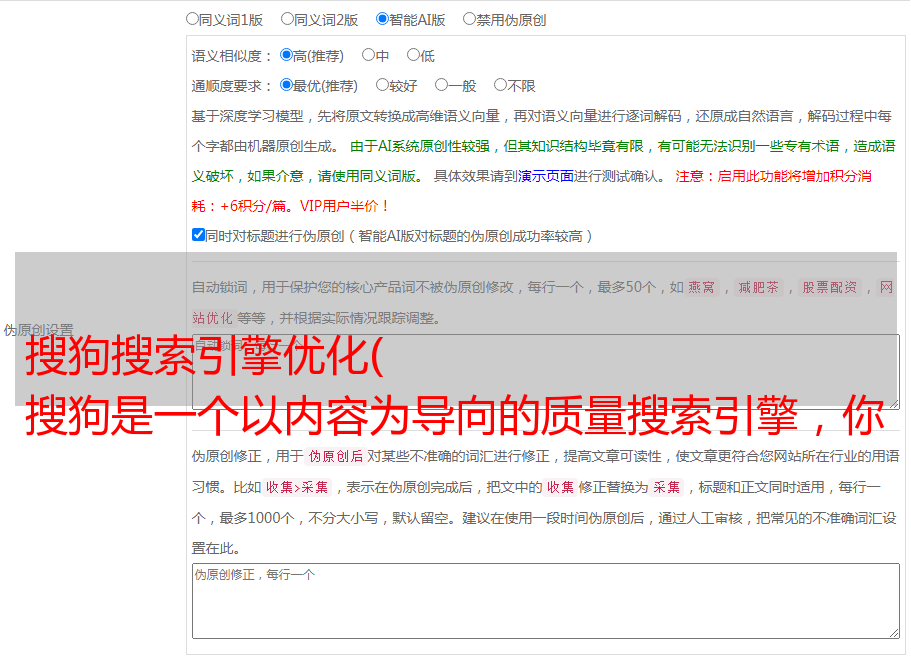
Task: Open the 演示页面 link
Action: 545,176
